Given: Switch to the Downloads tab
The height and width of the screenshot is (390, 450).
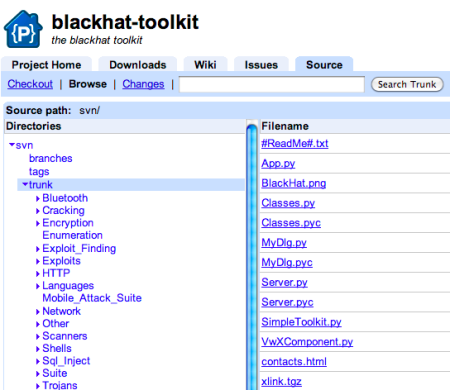Looking at the screenshot, I should click(x=138, y=64).
